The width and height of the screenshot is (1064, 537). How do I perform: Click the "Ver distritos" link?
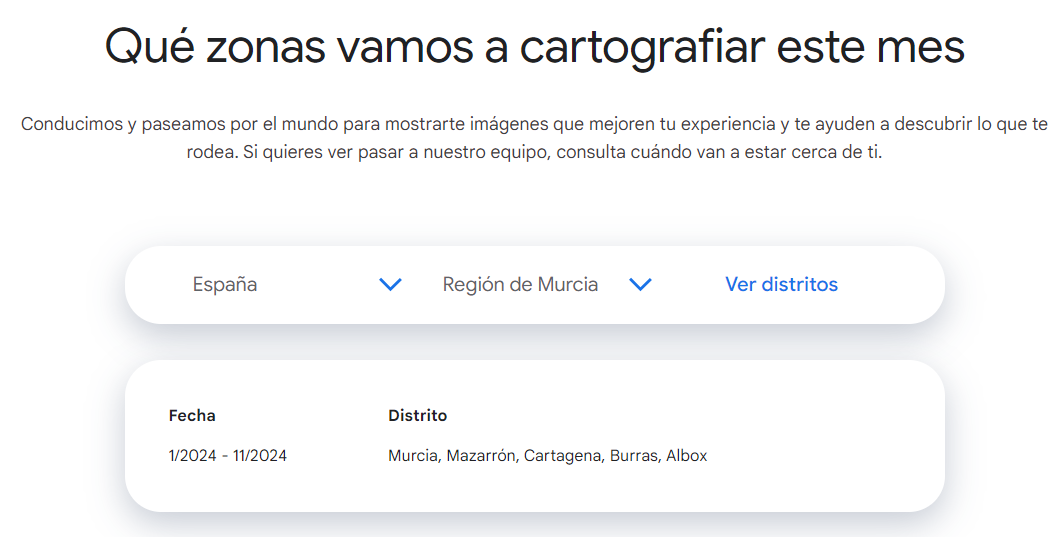pyautogui.click(x=781, y=285)
